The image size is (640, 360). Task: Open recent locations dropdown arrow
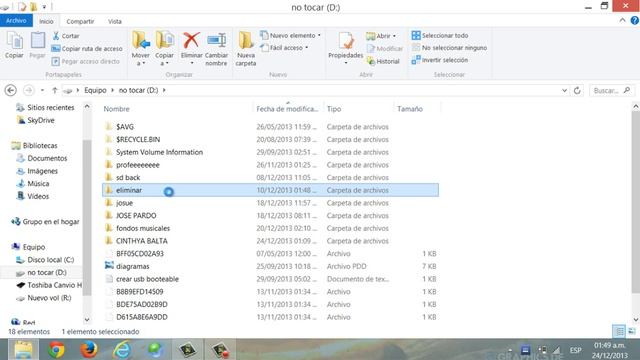42,90
